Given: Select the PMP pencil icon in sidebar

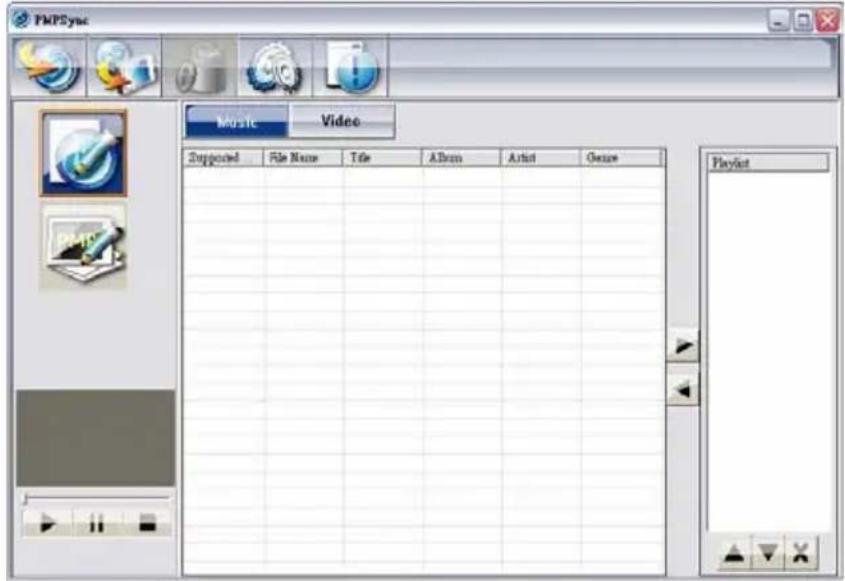Looking at the screenshot, I should [84, 247].
